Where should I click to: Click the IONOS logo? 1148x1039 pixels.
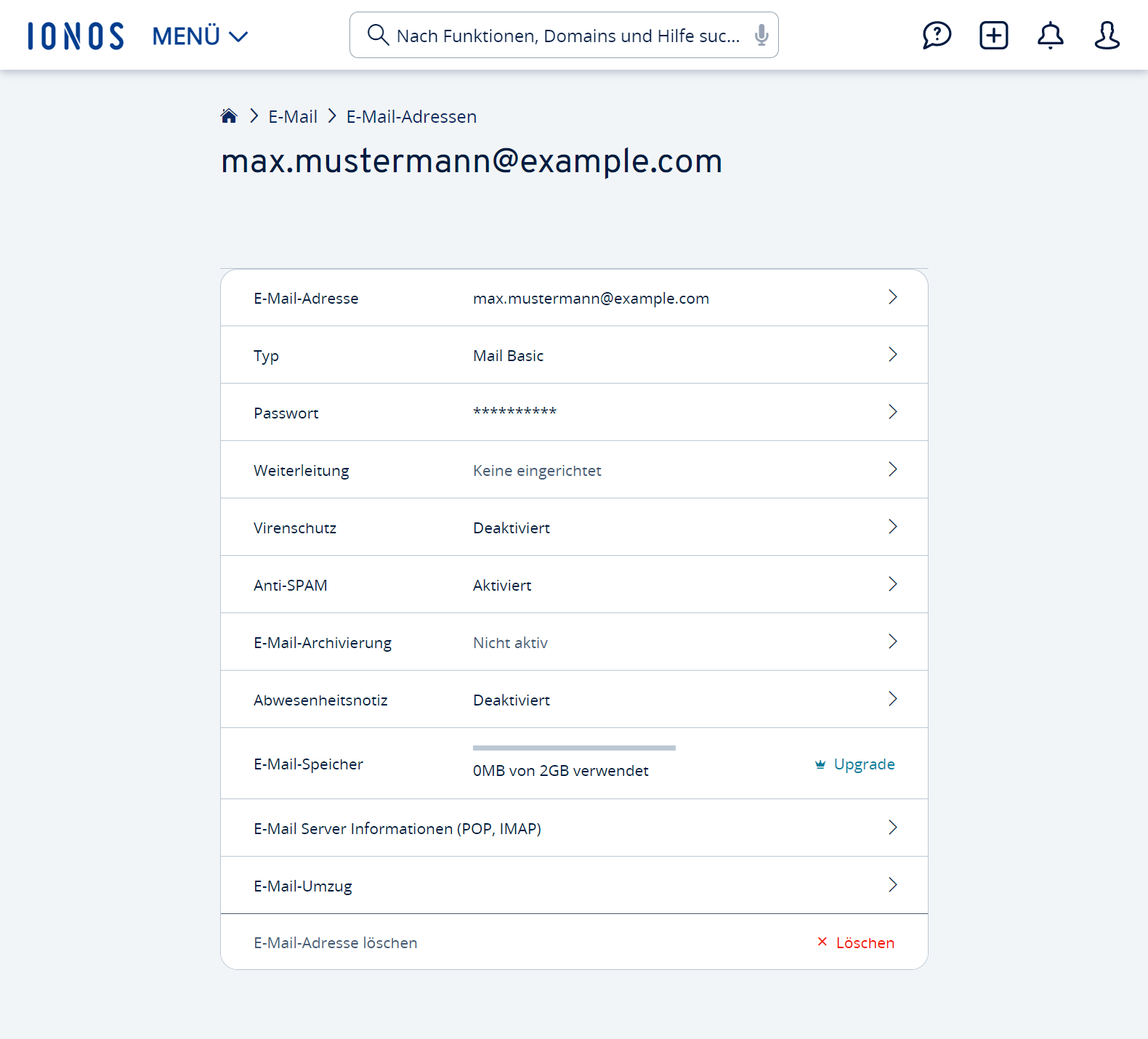point(76,36)
